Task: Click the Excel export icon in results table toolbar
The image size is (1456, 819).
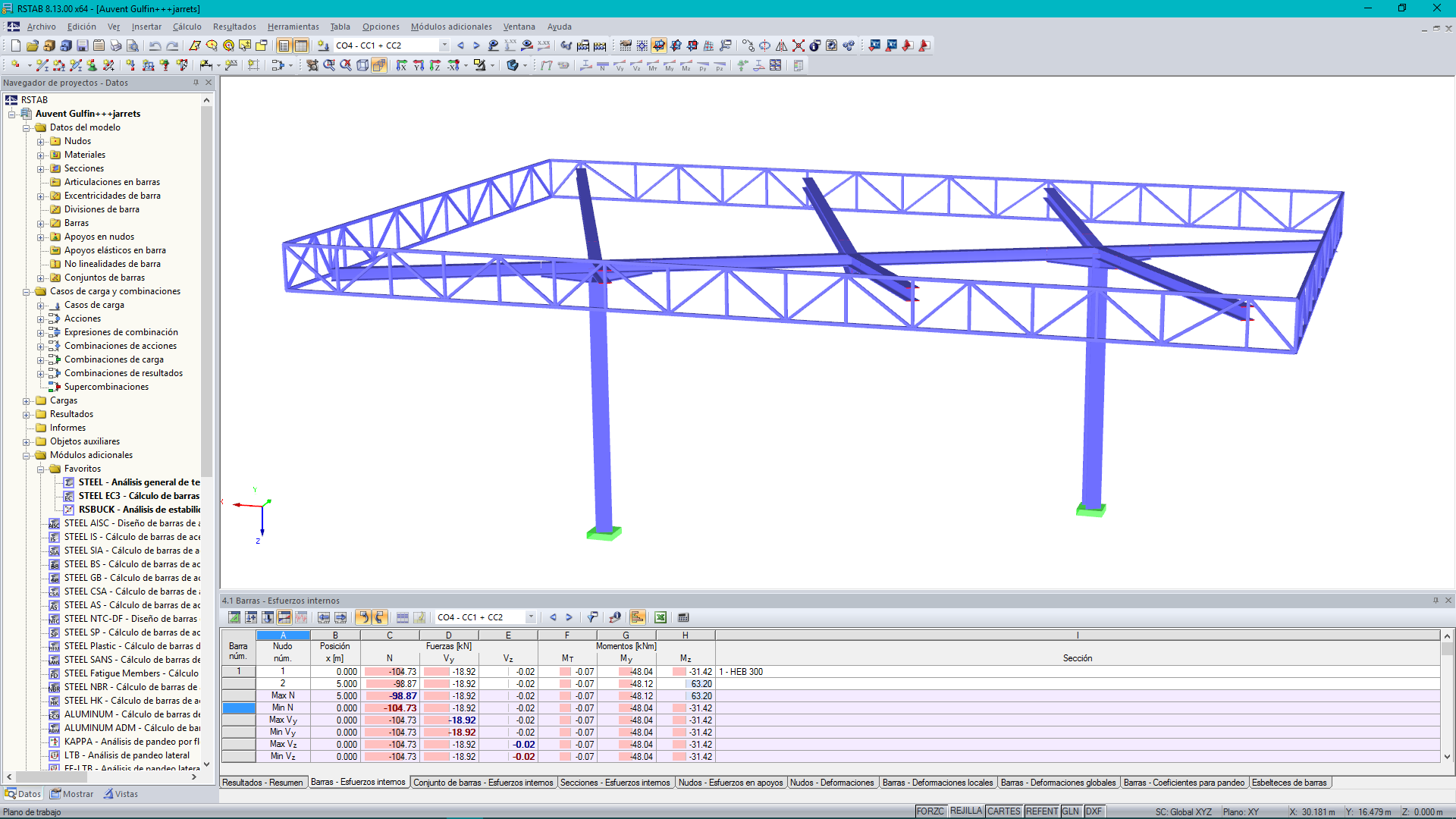Action: point(661,617)
